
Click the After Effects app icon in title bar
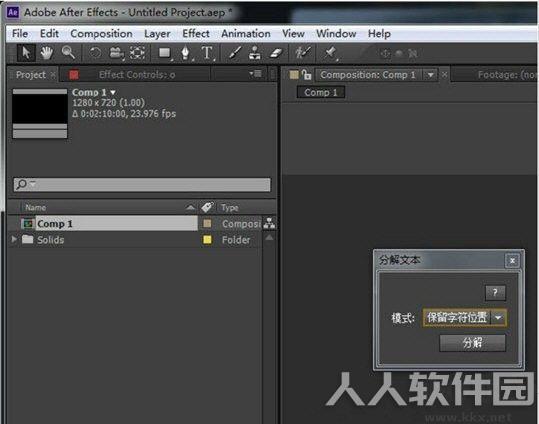click(x=13, y=12)
